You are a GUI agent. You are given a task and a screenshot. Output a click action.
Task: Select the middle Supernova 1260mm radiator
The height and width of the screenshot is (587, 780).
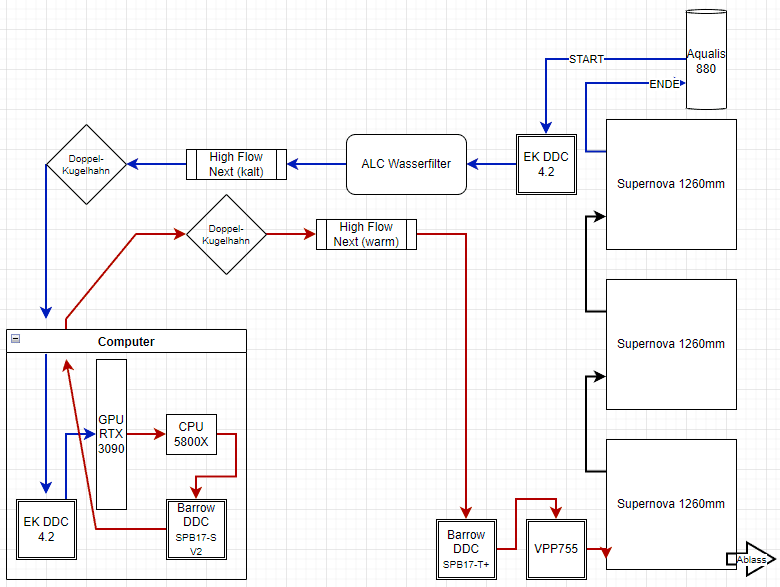click(671, 344)
